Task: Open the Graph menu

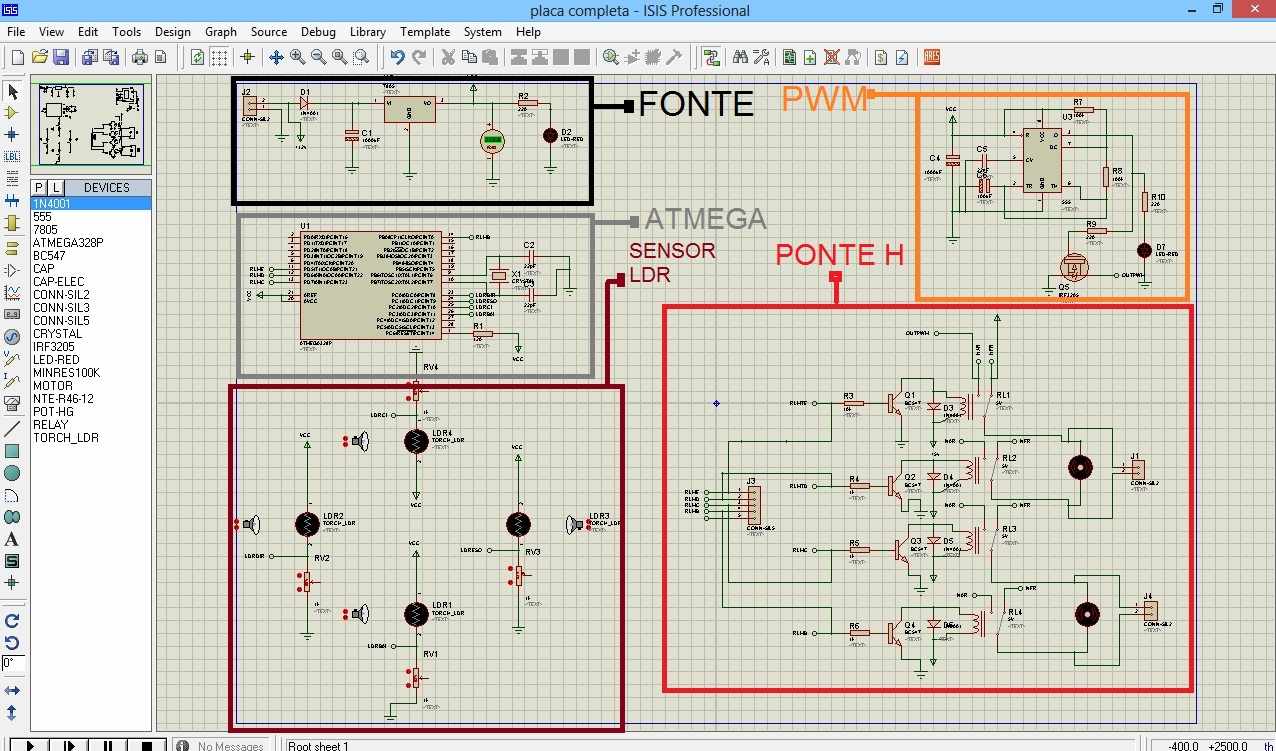Action: pos(221,32)
